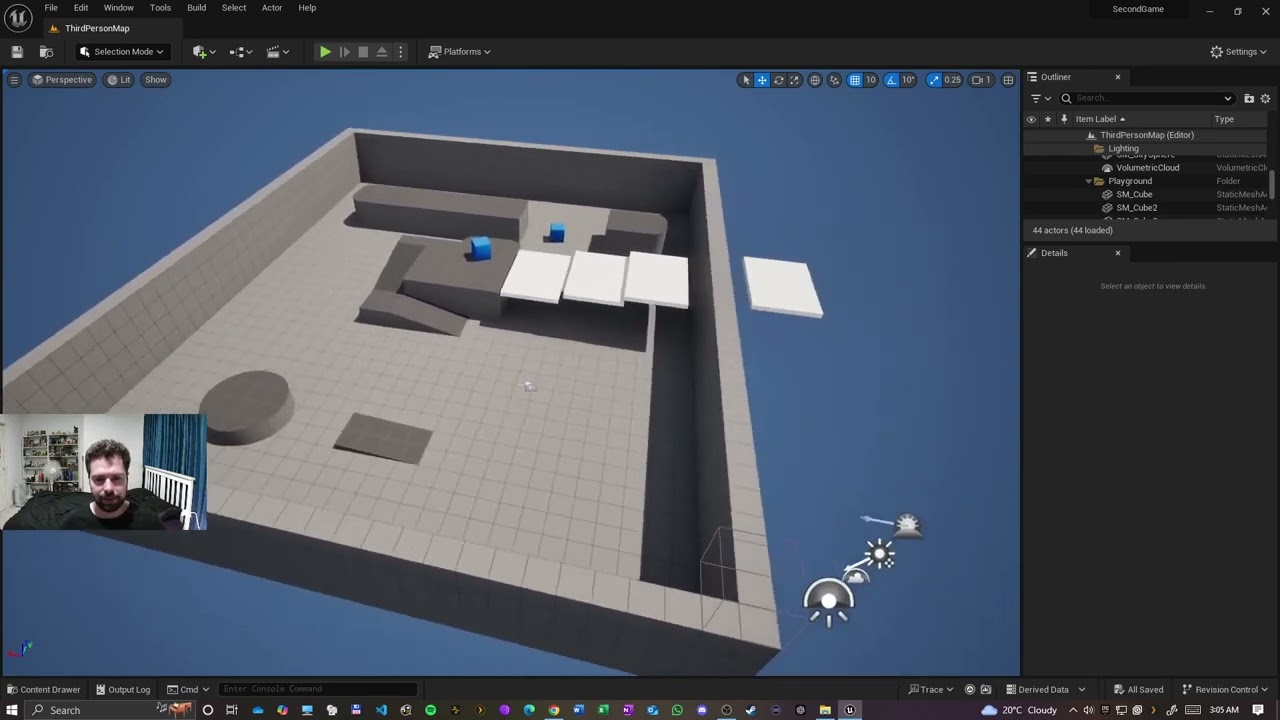Activate the Rotate objects tool
Viewport: 1280px width, 720px height.
tap(779, 80)
